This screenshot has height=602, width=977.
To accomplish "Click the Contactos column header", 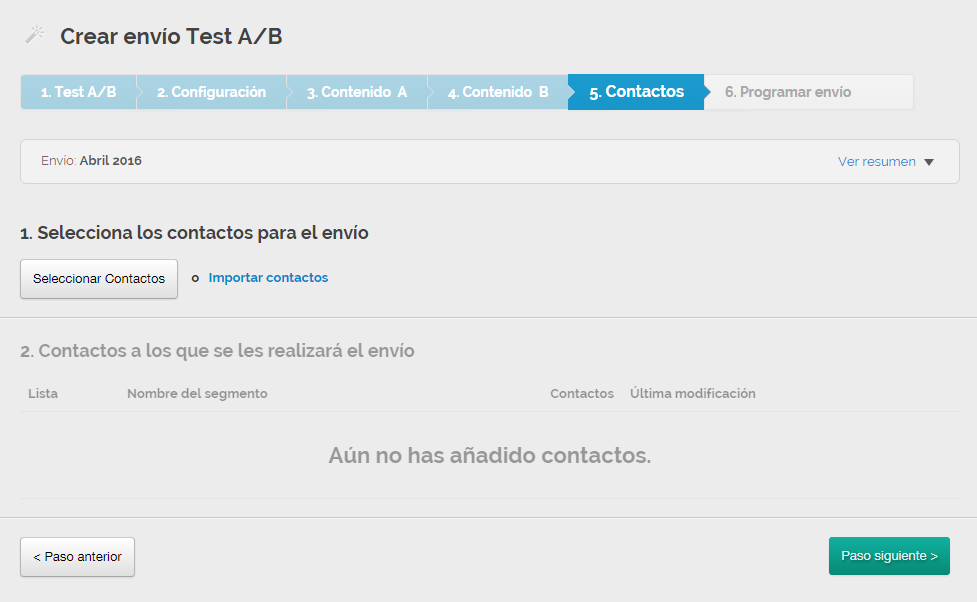I will click(581, 394).
